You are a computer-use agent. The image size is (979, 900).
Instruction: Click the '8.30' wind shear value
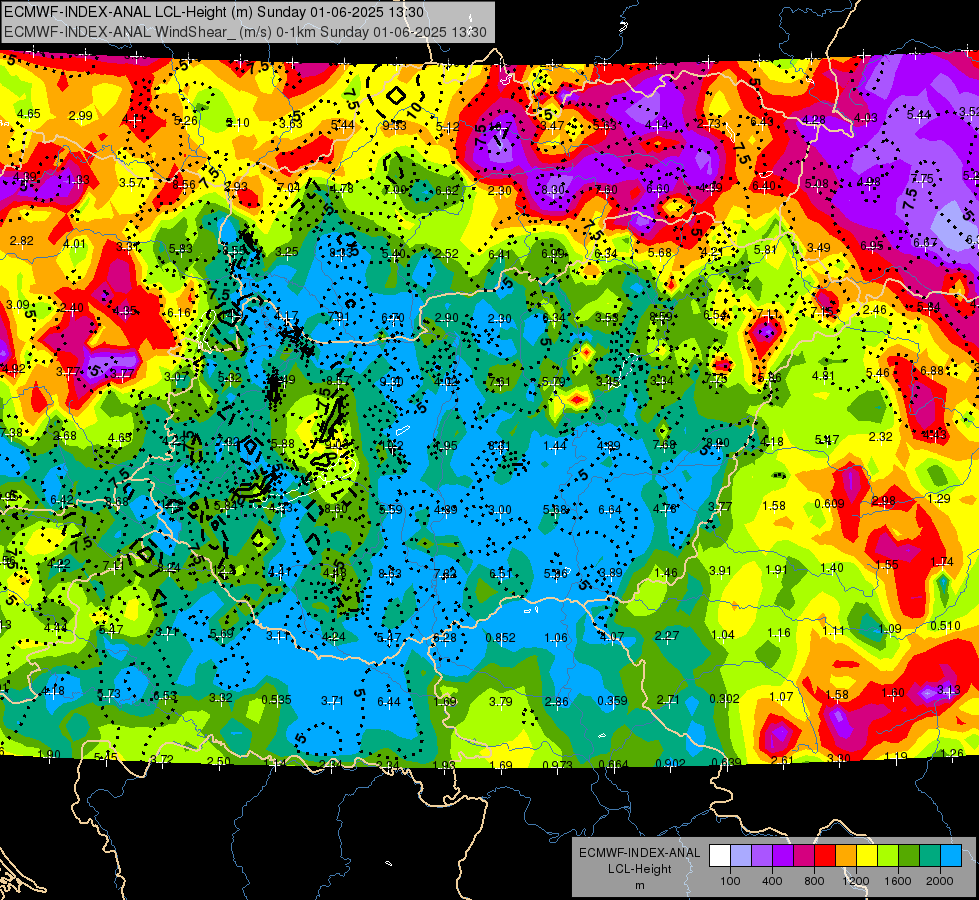tap(553, 190)
